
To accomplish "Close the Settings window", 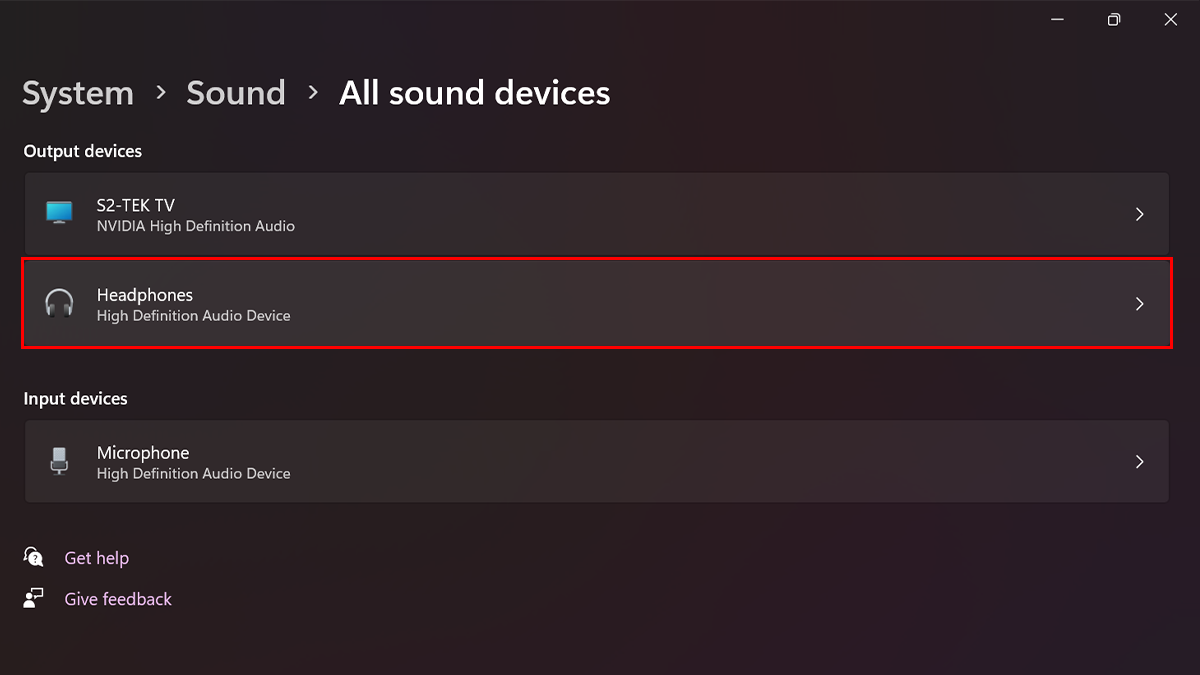I will (1170, 20).
